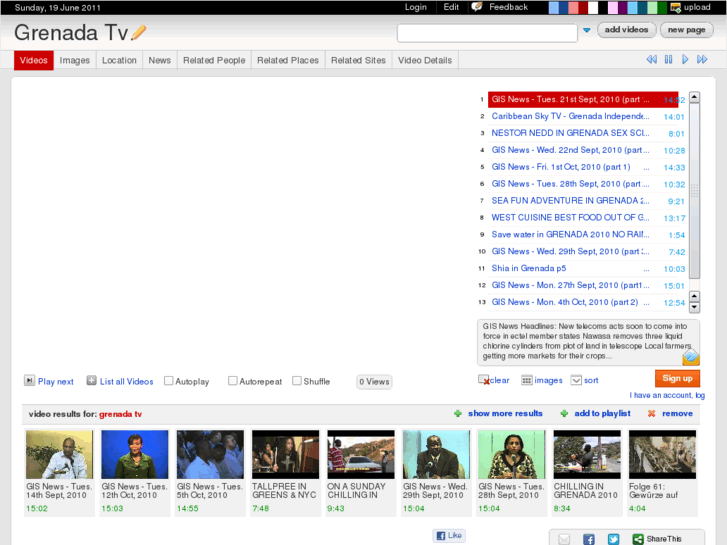Share via the email envelope icon
Image resolution: width=727 pixels, height=545 pixels.
(x=564, y=539)
